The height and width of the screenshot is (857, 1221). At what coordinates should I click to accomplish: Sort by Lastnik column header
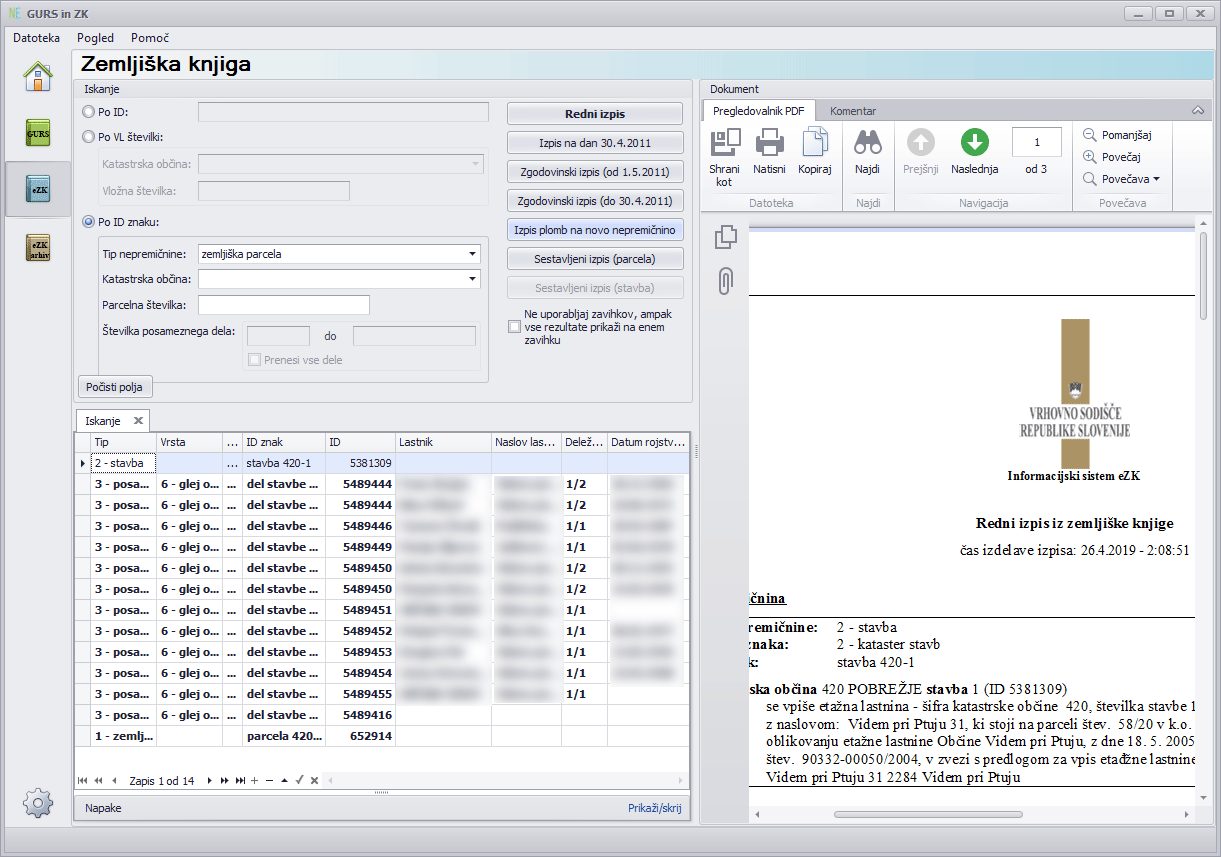[443, 442]
